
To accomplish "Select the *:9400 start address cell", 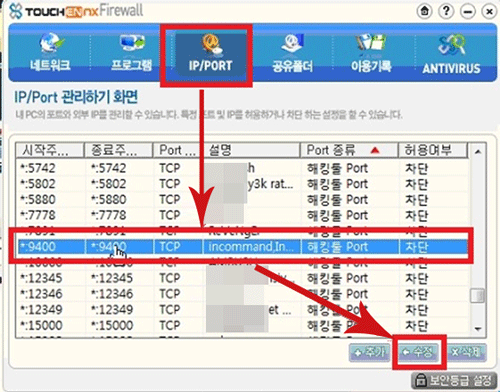I will 51,247.
